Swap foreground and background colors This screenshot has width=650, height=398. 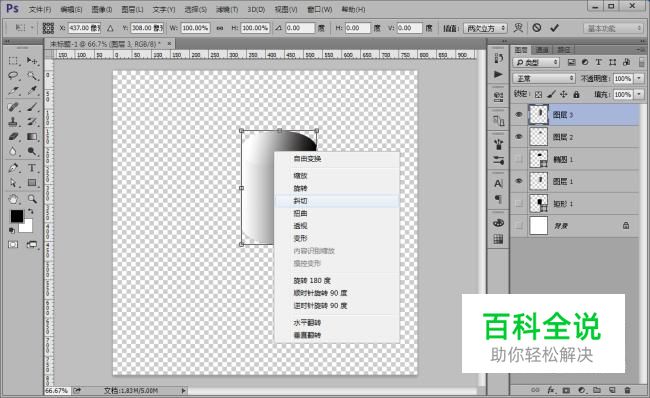[x=30, y=211]
